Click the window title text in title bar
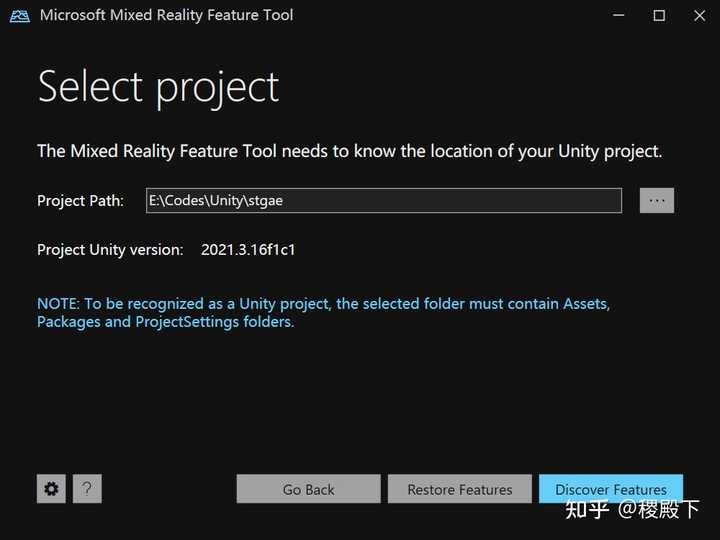Screen dimensions: 720x540 pos(166,15)
